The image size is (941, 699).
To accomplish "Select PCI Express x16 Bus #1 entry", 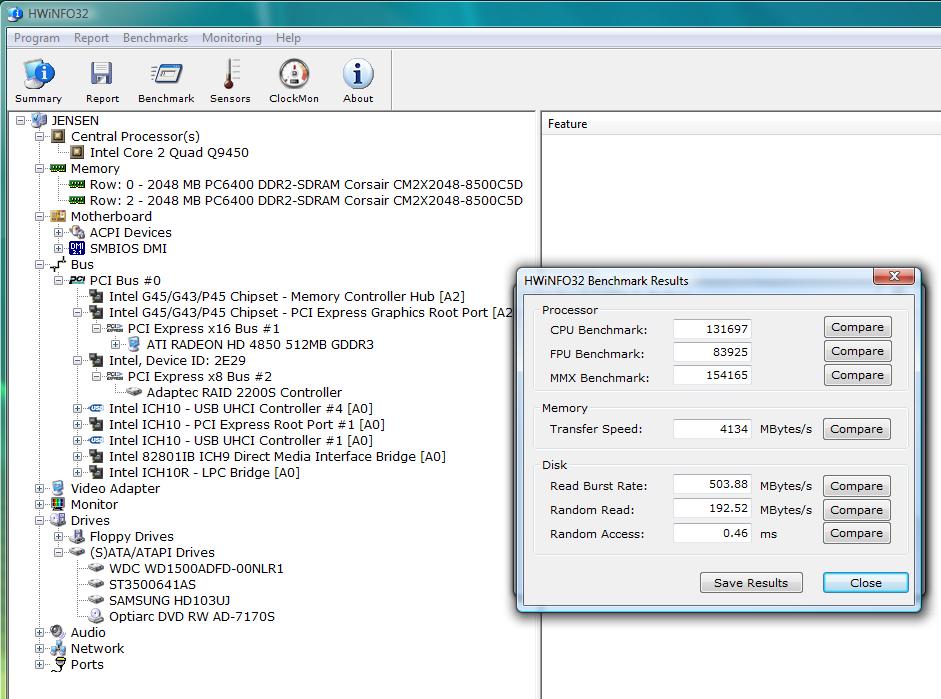I will click(x=203, y=328).
